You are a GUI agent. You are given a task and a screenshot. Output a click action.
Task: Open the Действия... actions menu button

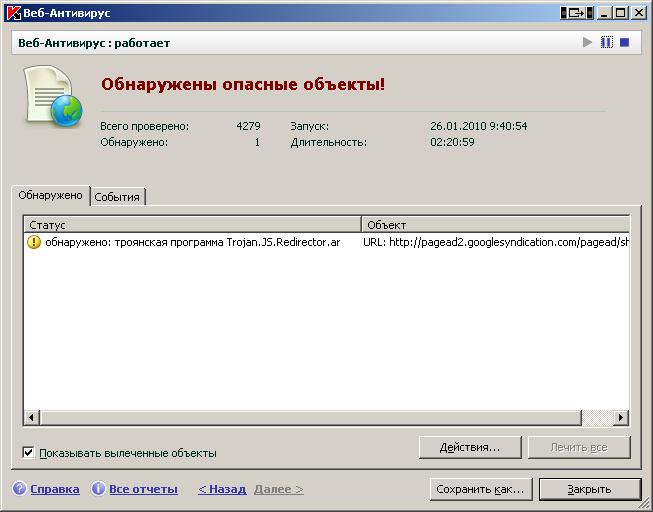click(469, 446)
